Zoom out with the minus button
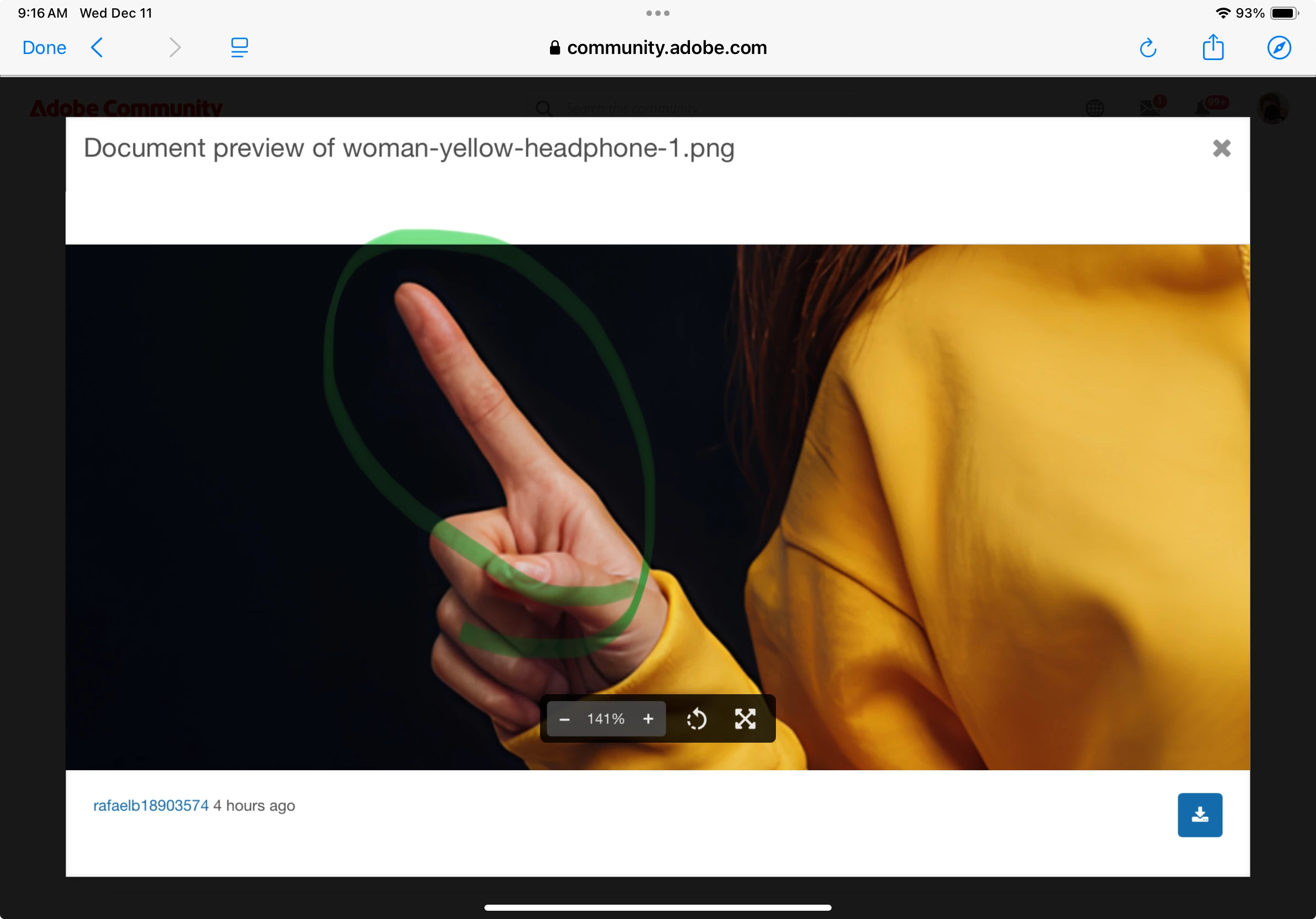The height and width of the screenshot is (919, 1316). click(564, 719)
